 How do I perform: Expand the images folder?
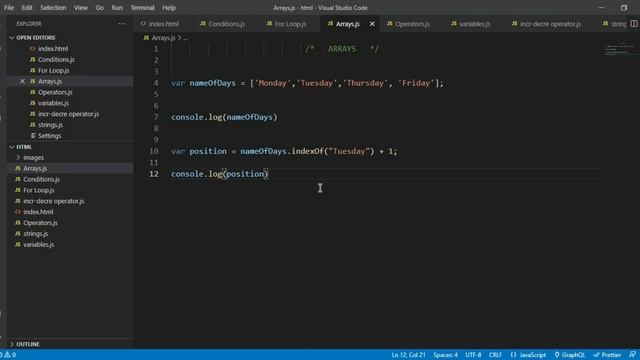[x=18, y=157]
